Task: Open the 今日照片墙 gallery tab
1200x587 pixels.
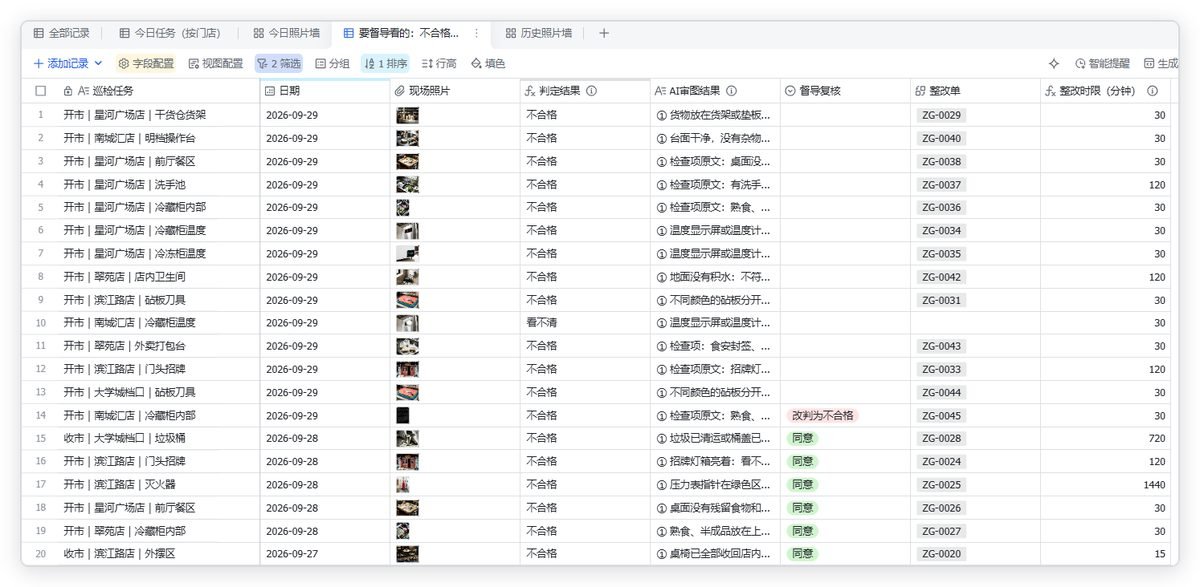Action: click(287, 33)
